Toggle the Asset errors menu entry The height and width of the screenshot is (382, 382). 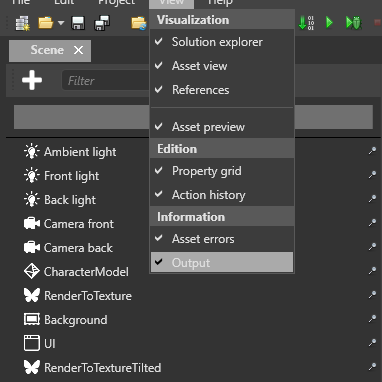(x=222, y=239)
